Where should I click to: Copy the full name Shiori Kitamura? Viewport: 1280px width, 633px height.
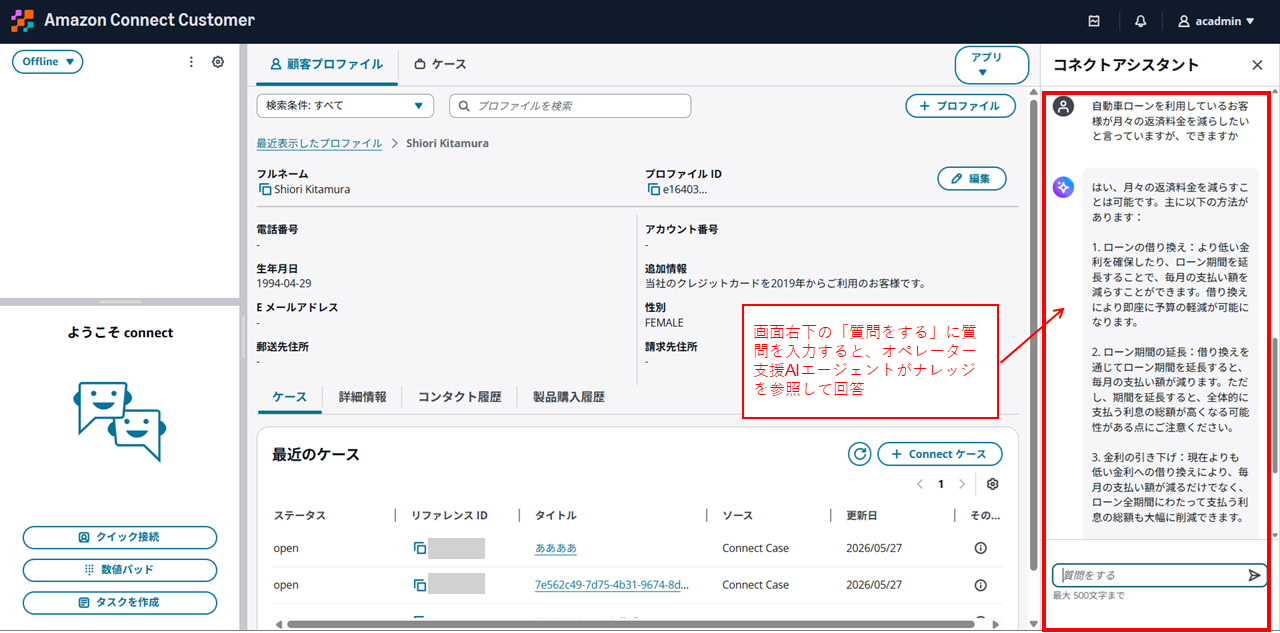click(x=265, y=189)
